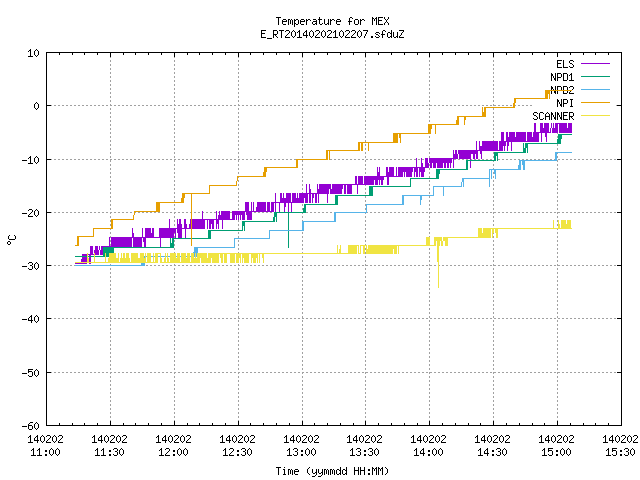Click the y-axis label 10
640x480 pixels.
coord(33,53)
